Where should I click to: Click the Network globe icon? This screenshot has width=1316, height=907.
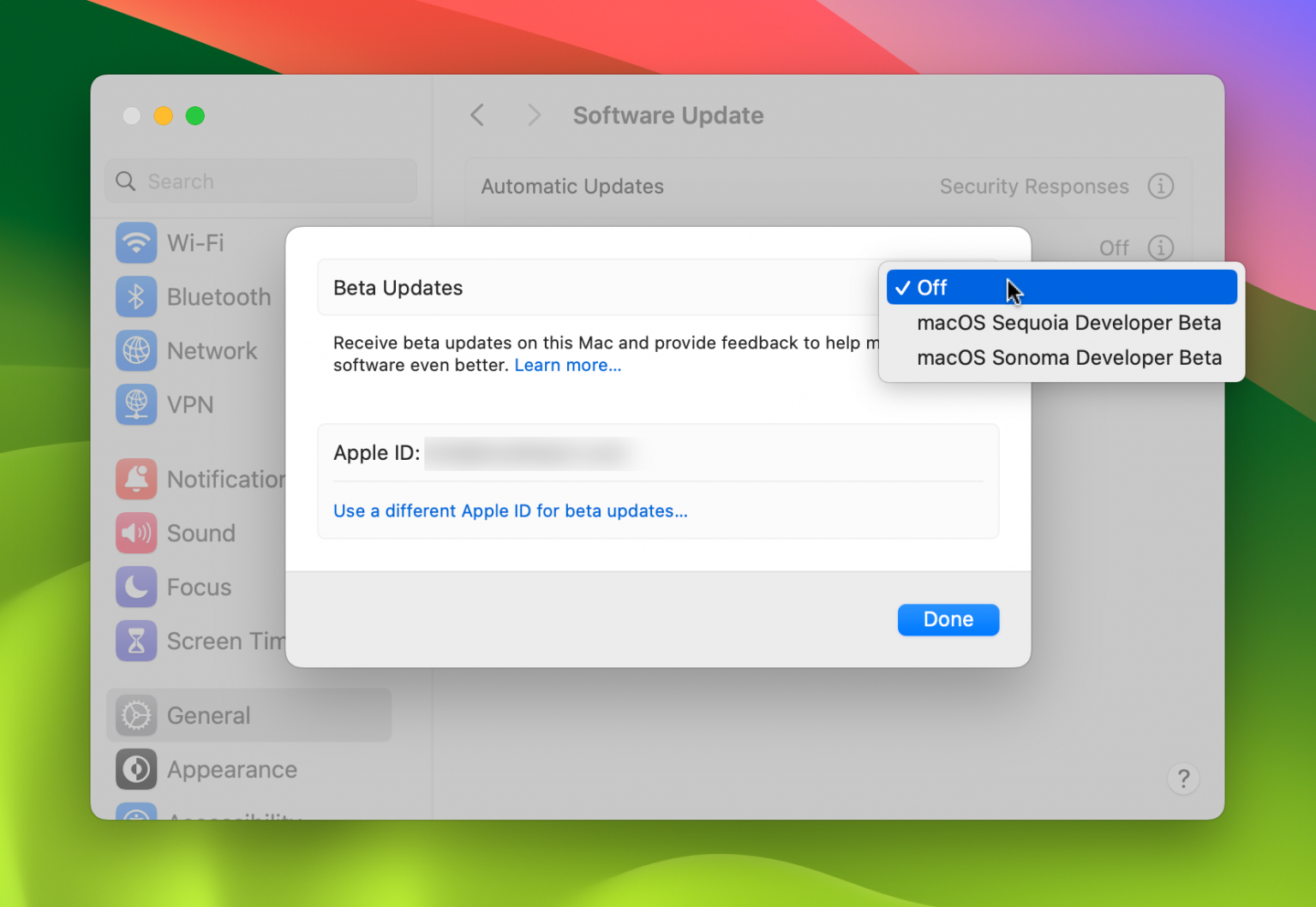tap(136, 350)
